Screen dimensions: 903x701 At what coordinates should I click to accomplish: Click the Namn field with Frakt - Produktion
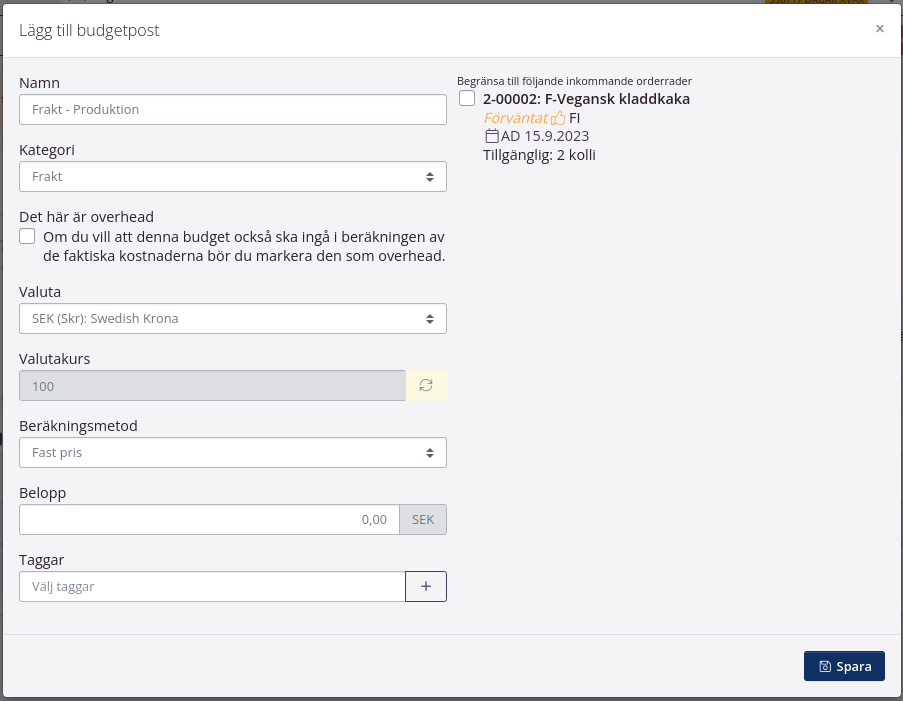233,109
